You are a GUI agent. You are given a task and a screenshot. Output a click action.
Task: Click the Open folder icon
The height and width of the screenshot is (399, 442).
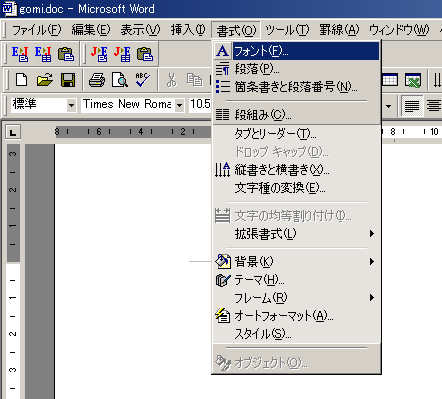[45, 80]
